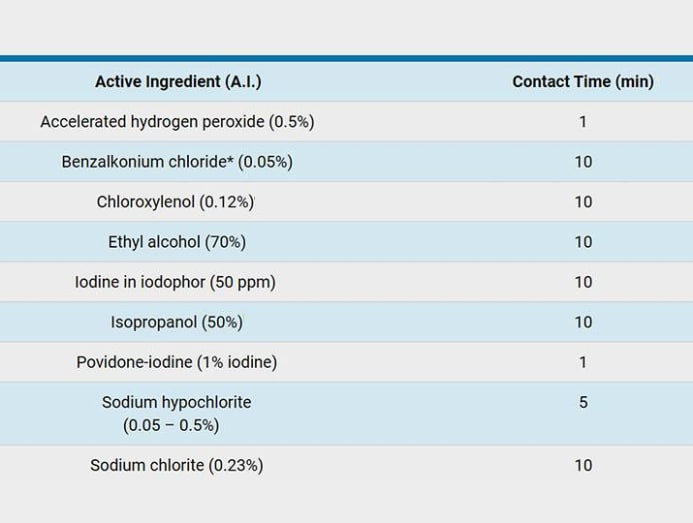Viewport: 693px width, 523px height.
Task: Select the Accelerated hydrogen peroxide (0.5%) cell
Action: (x=177, y=122)
